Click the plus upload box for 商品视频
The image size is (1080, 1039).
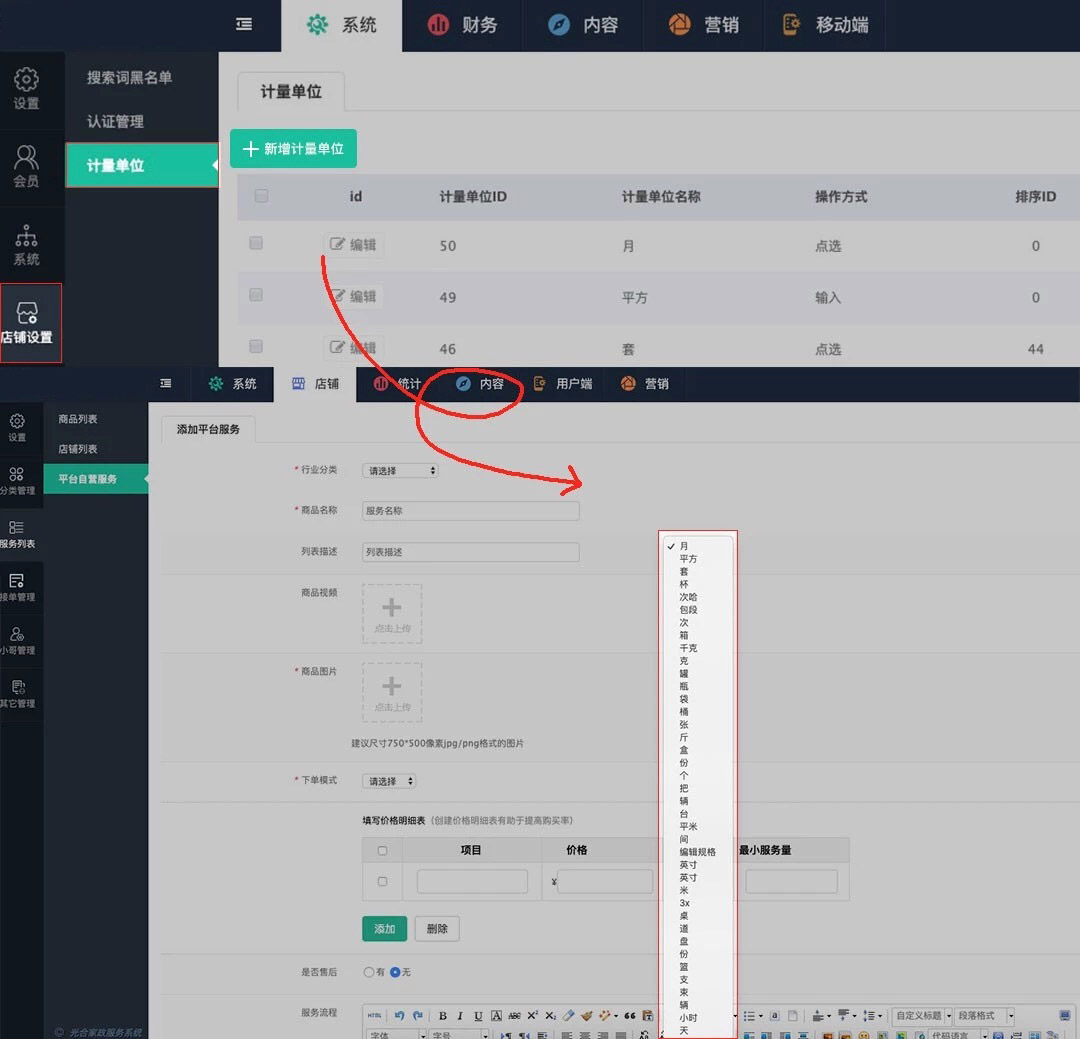tap(391, 613)
